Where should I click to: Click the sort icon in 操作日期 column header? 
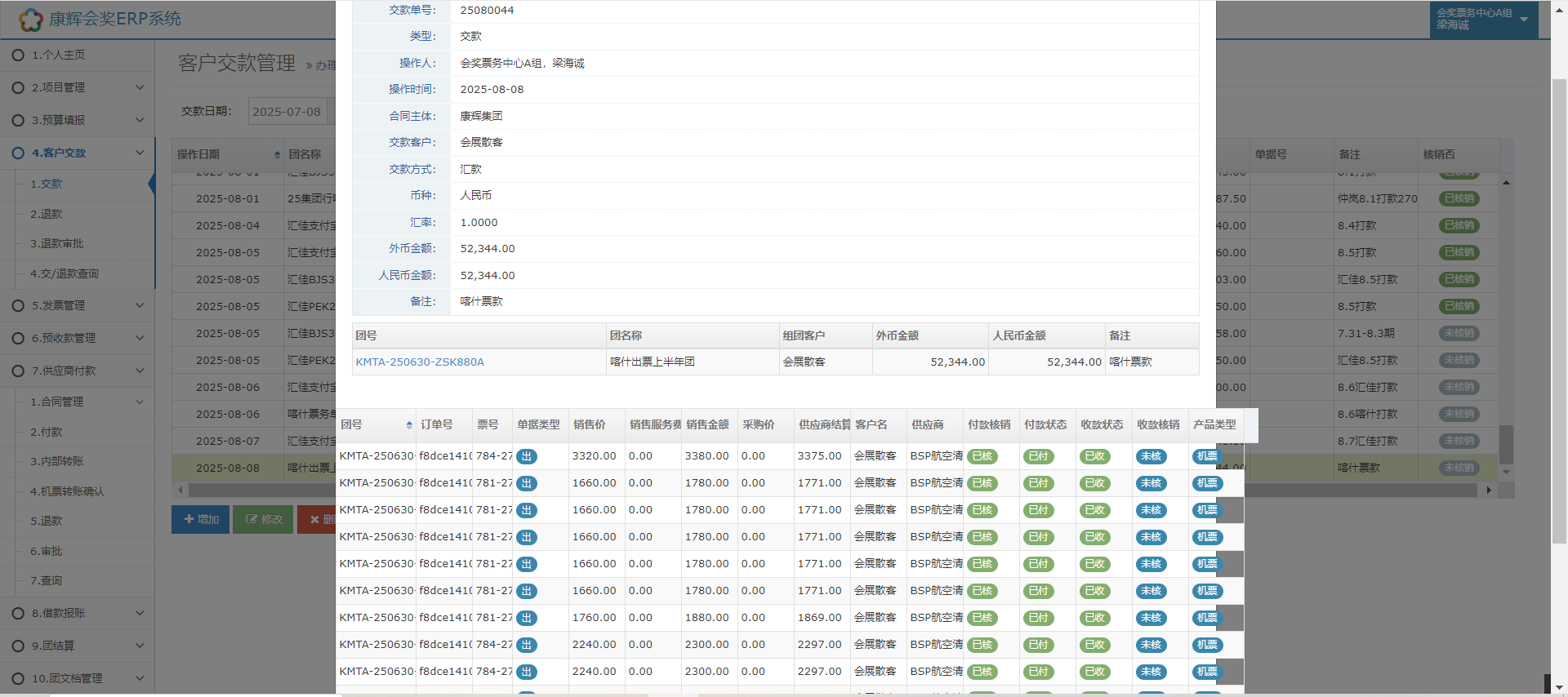278,155
